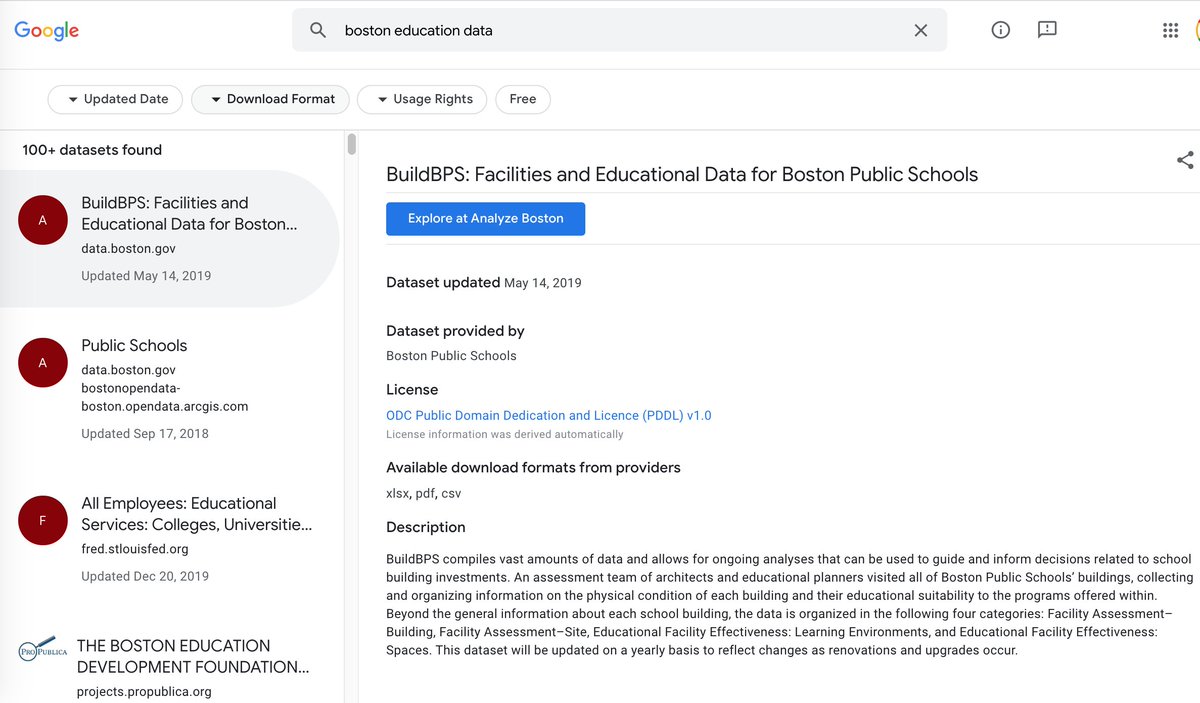The height and width of the screenshot is (703, 1200).
Task: Select the BuildBPS dataset result
Action: (x=170, y=239)
